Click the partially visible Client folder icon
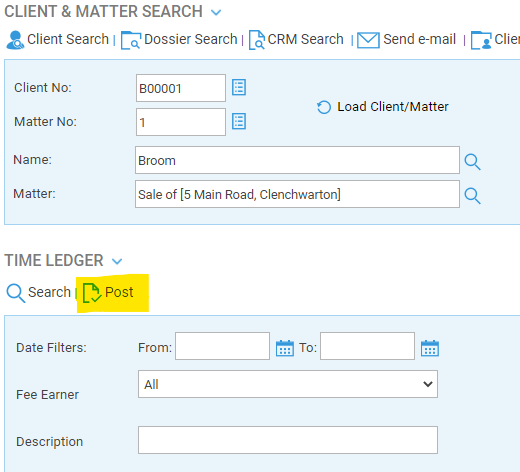 pyautogui.click(x=481, y=40)
